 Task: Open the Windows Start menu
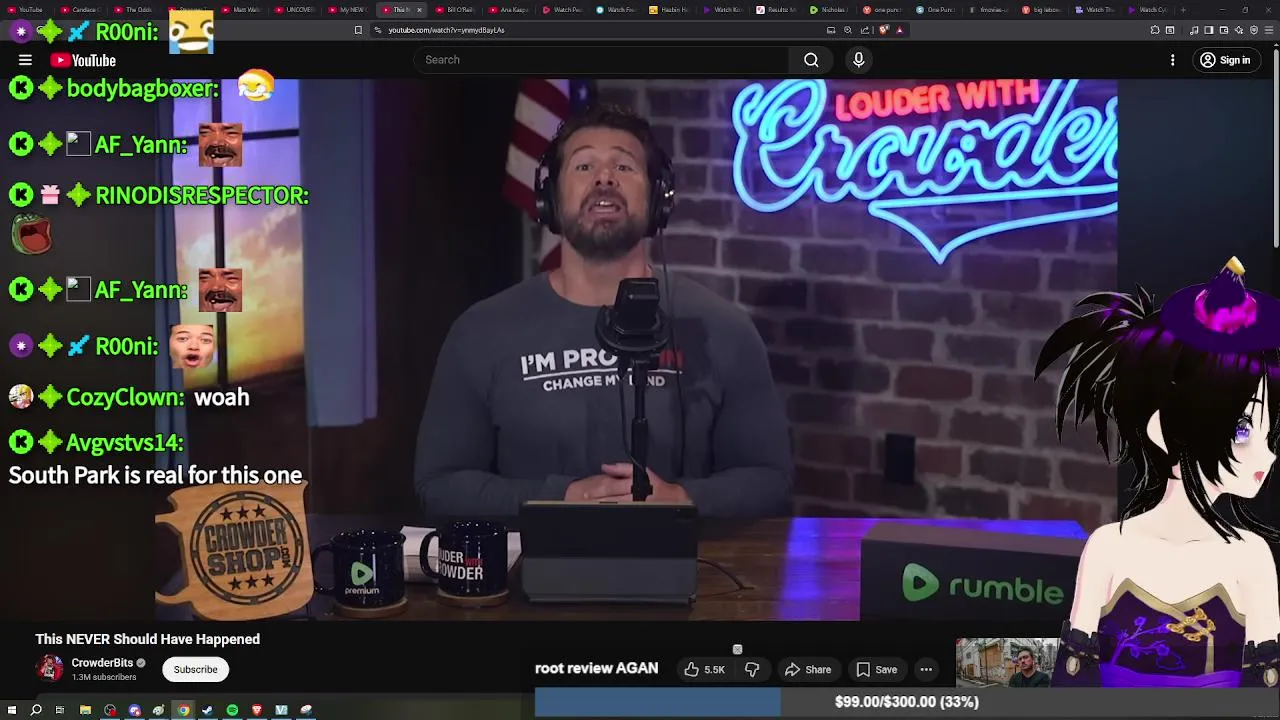pos(12,710)
